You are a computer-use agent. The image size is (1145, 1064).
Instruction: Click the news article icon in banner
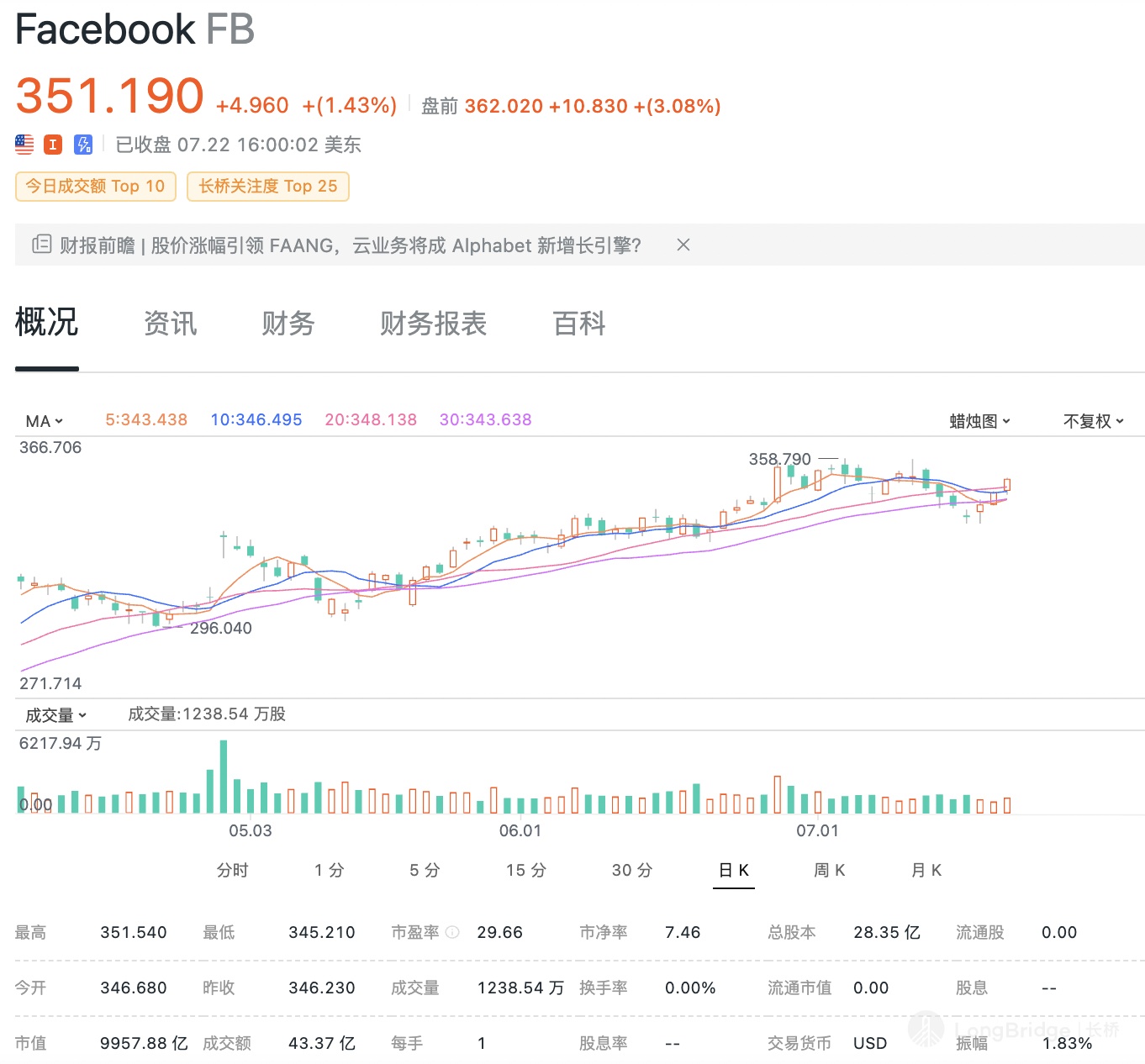[41, 245]
